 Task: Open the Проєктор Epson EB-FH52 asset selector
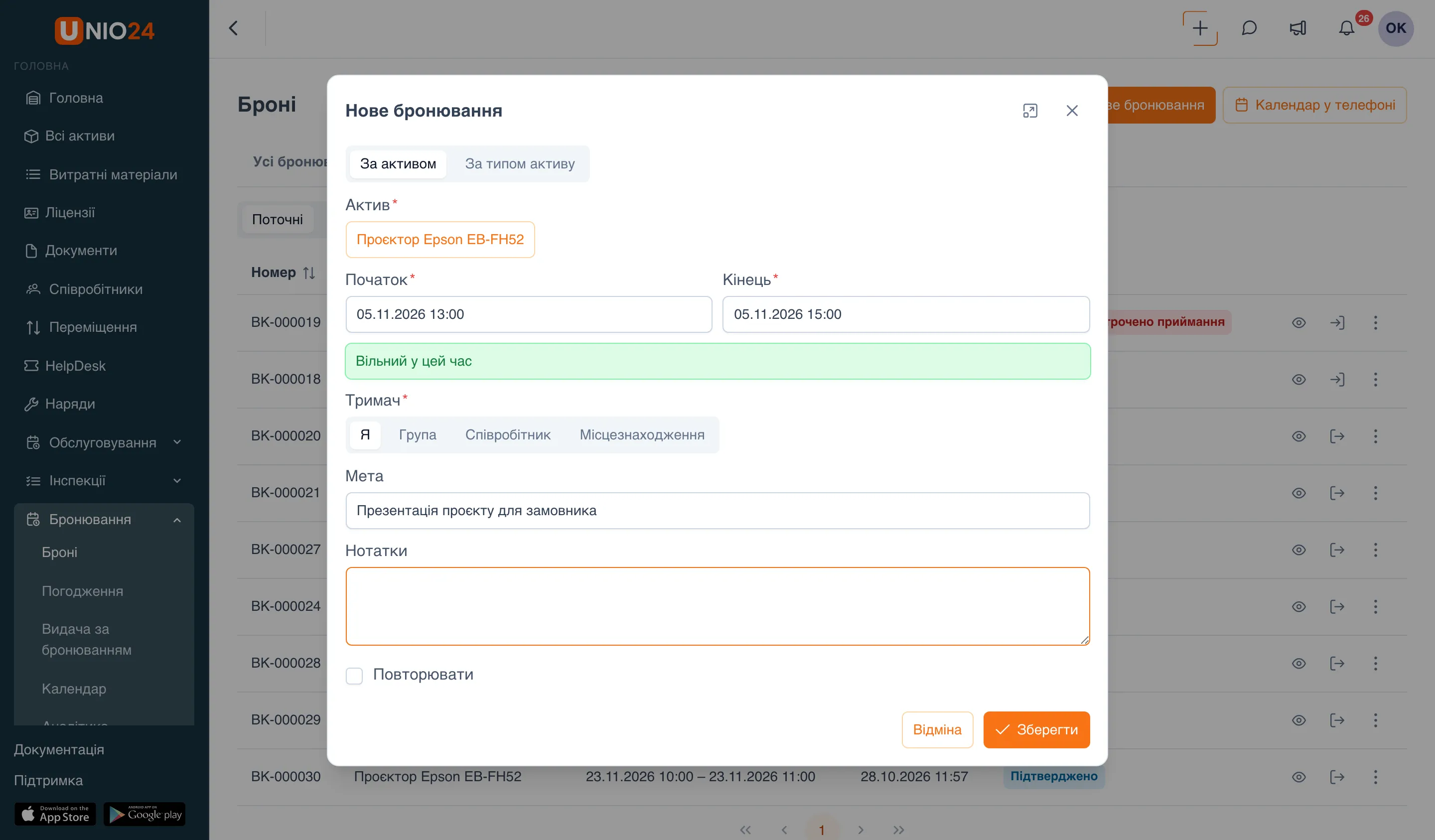click(440, 240)
